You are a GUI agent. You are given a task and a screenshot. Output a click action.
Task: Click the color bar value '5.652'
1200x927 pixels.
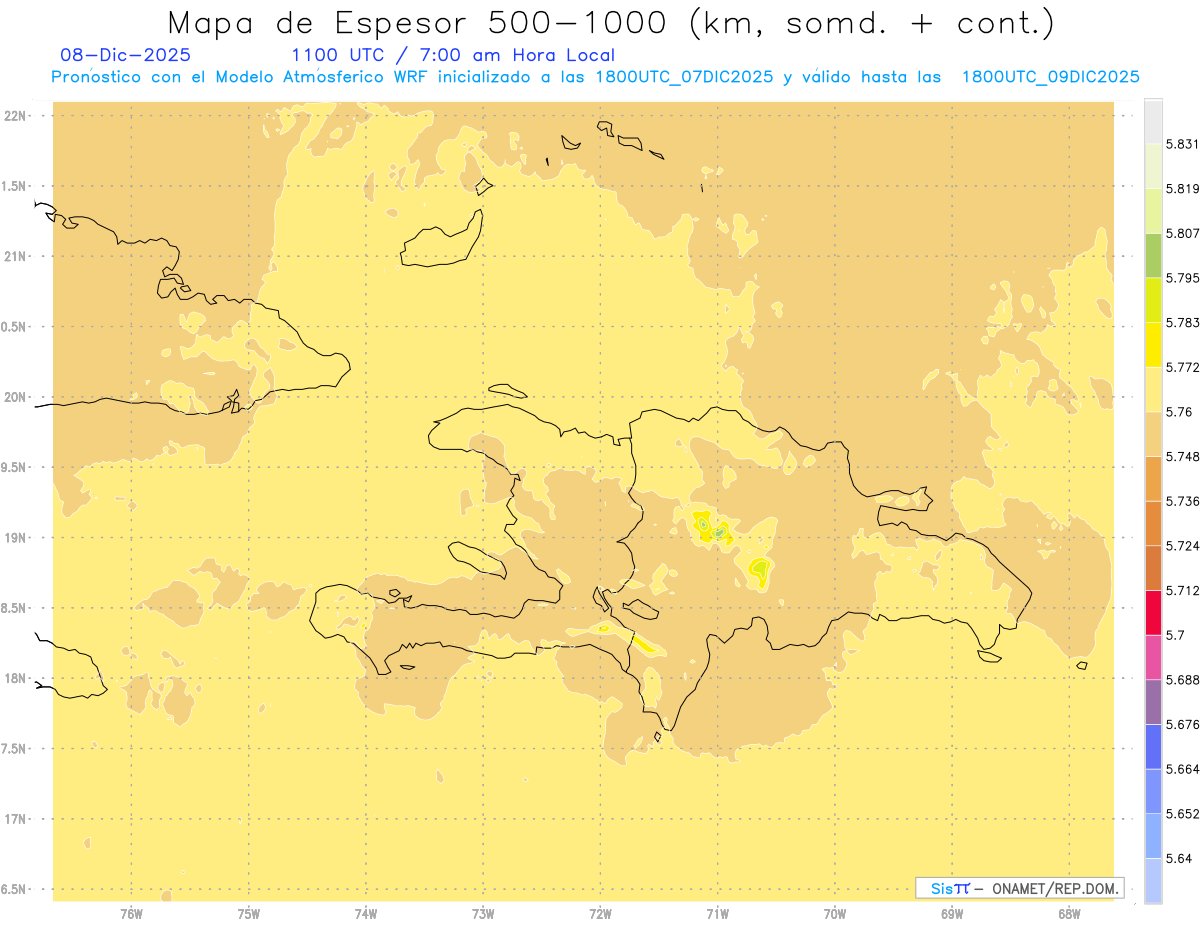point(1182,813)
